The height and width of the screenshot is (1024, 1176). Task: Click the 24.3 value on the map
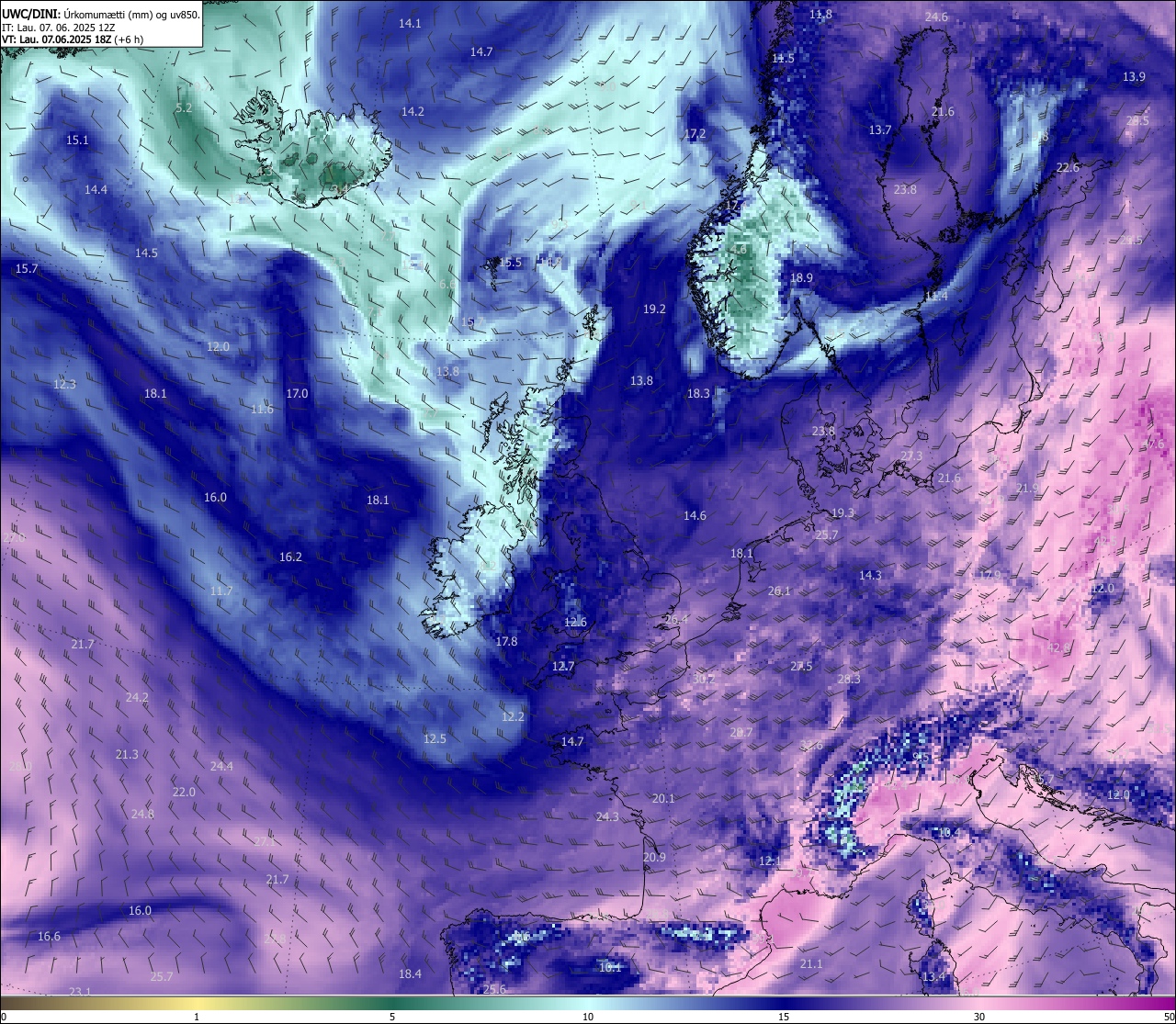[607, 816]
